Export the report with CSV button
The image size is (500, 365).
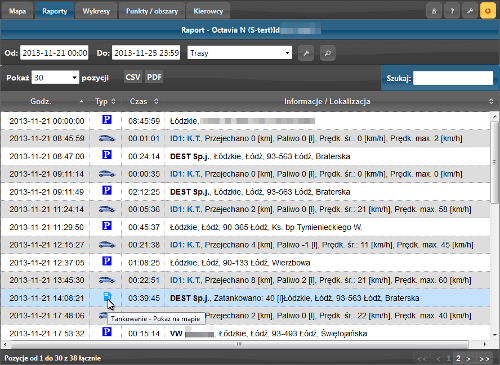[133, 77]
